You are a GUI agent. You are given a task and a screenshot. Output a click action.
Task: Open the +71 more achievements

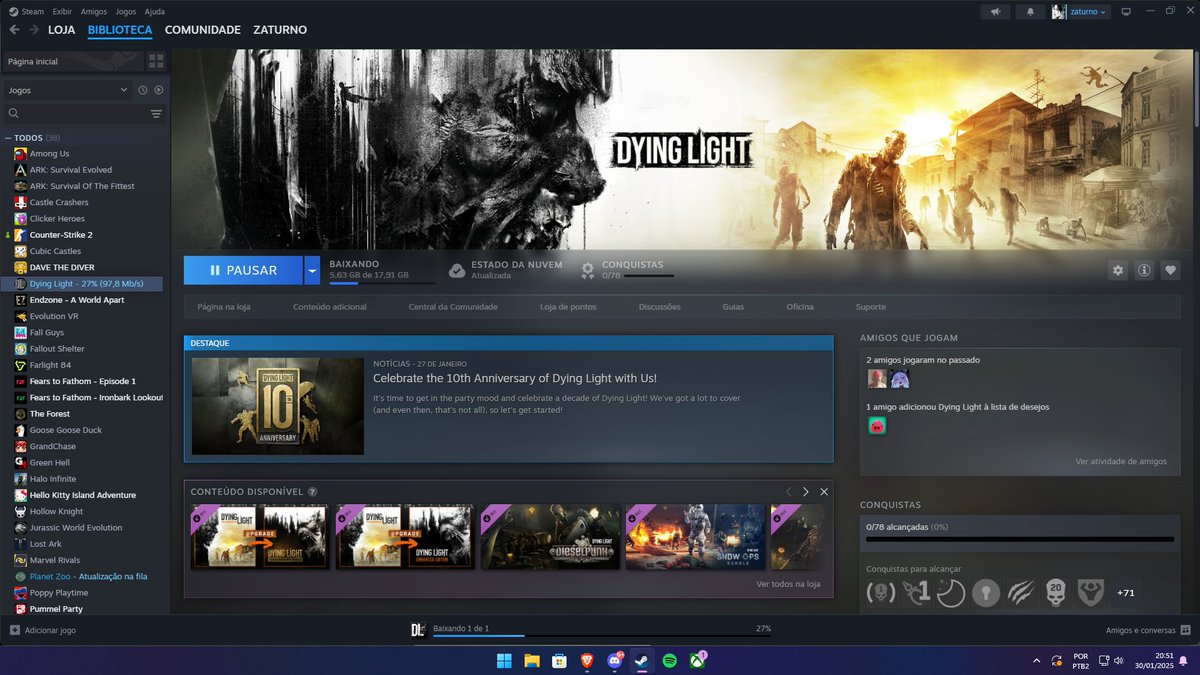(x=1125, y=593)
